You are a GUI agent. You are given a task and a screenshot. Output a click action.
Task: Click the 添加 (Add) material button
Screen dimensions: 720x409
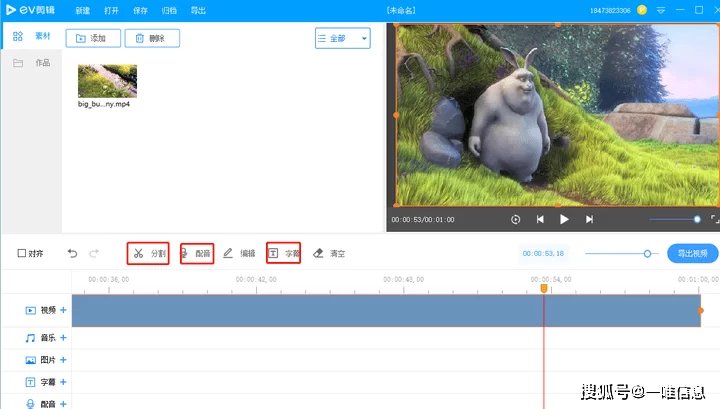[x=93, y=38]
